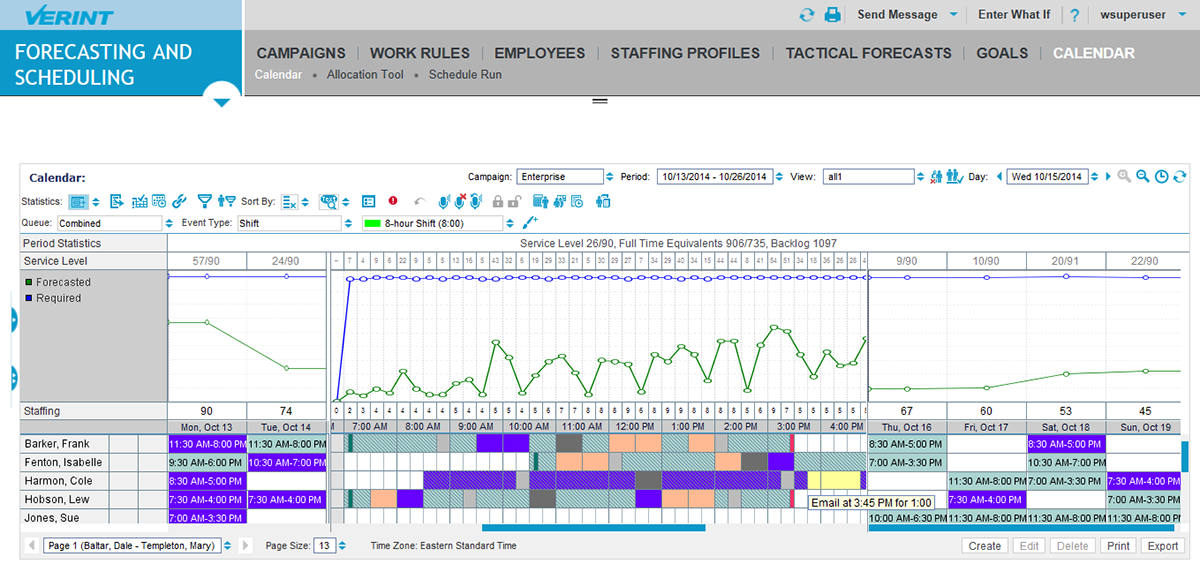The height and width of the screenshot is (564, 1200).
Task: Switch to the Staffing Profiles tab
Action: (x=686, y=53)
